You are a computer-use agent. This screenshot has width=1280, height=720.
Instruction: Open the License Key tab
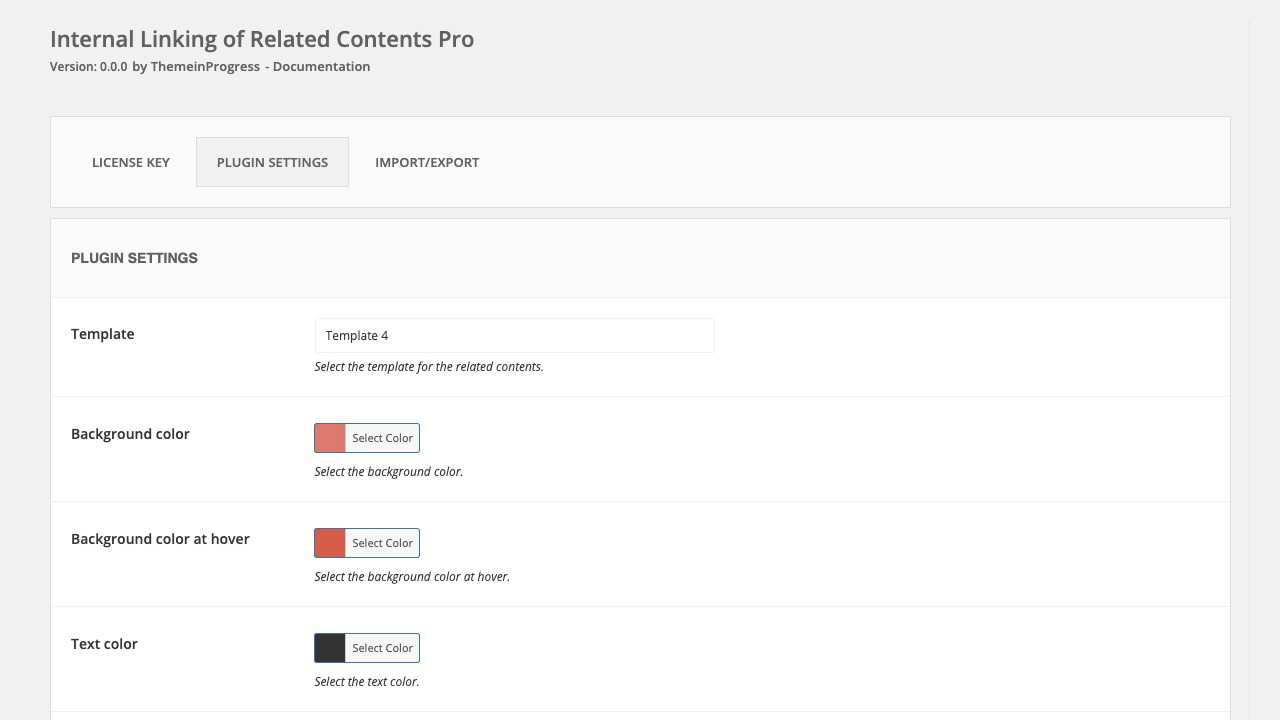pos(131,162)
